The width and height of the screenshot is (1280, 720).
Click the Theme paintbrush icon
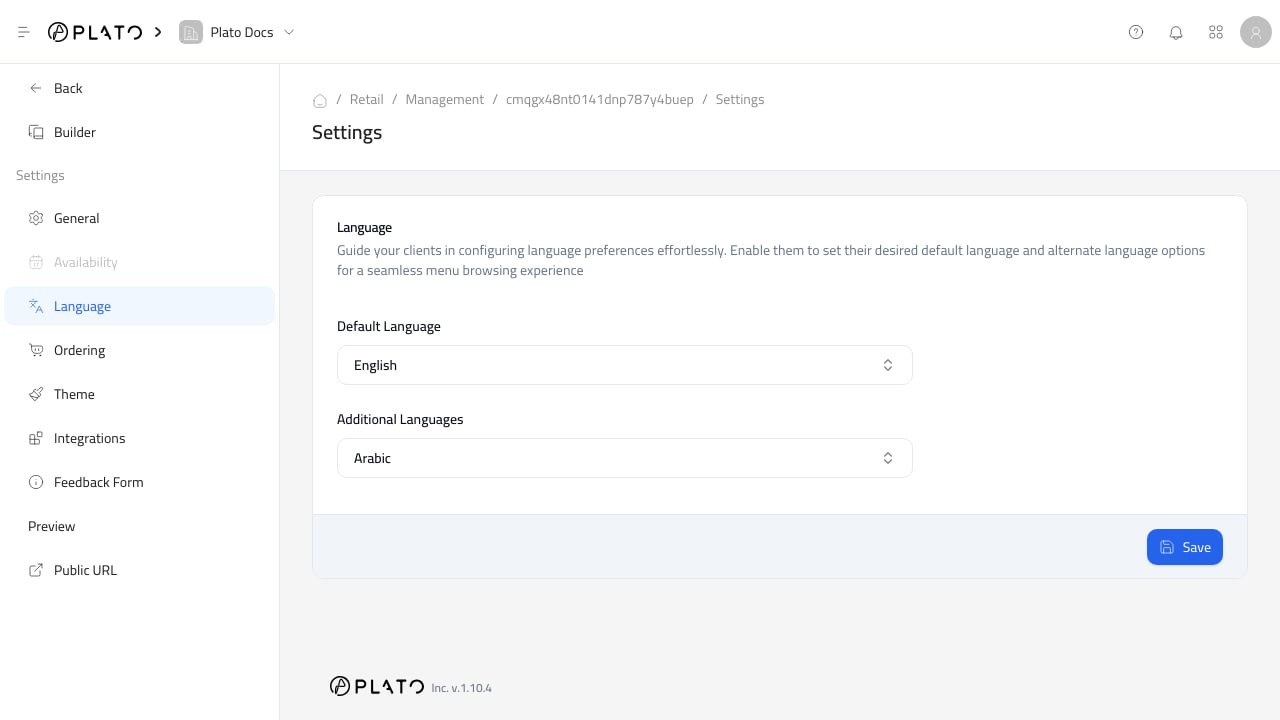(36, 394)
